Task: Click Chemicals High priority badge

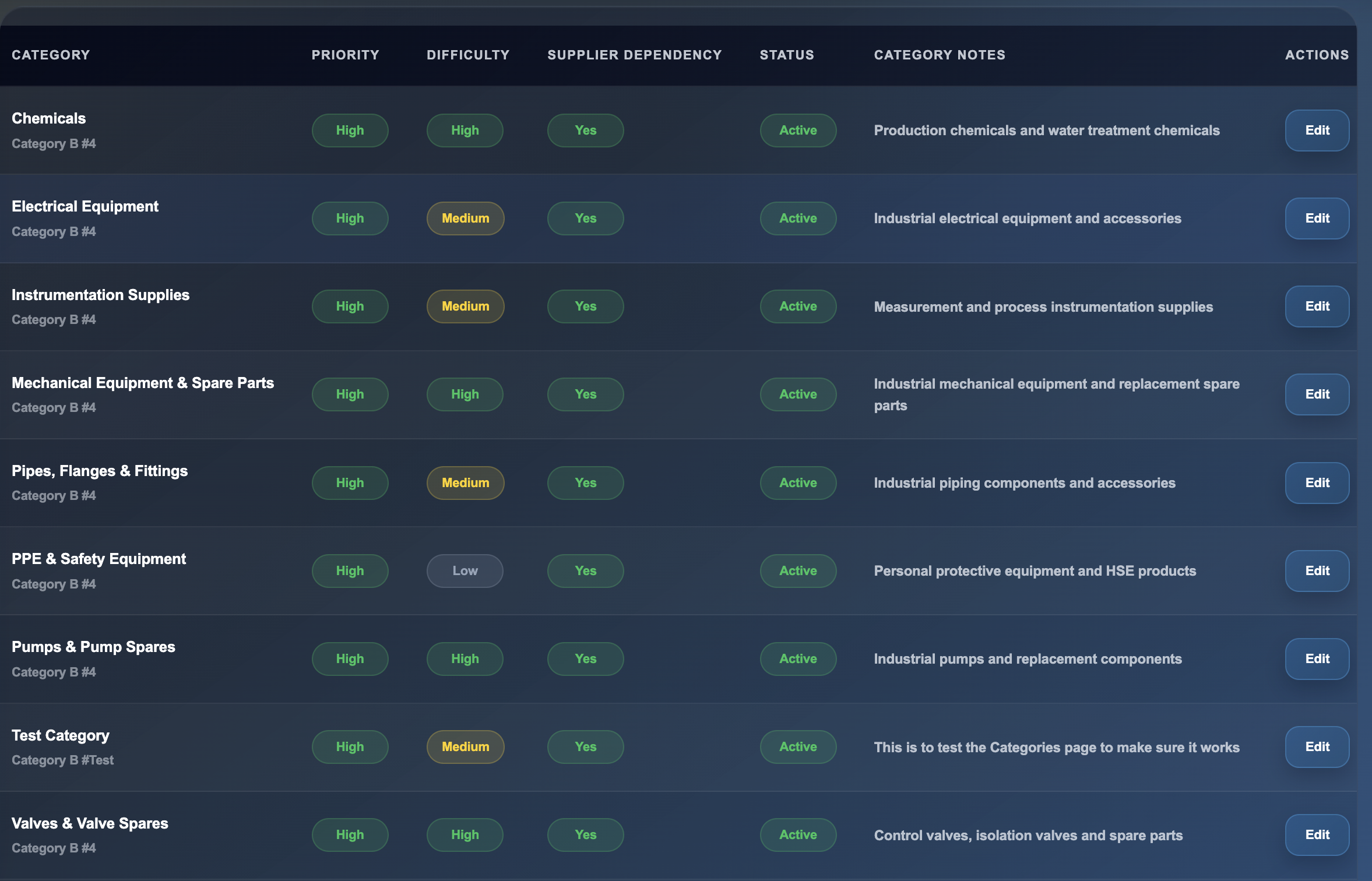Action: (350, 131)
